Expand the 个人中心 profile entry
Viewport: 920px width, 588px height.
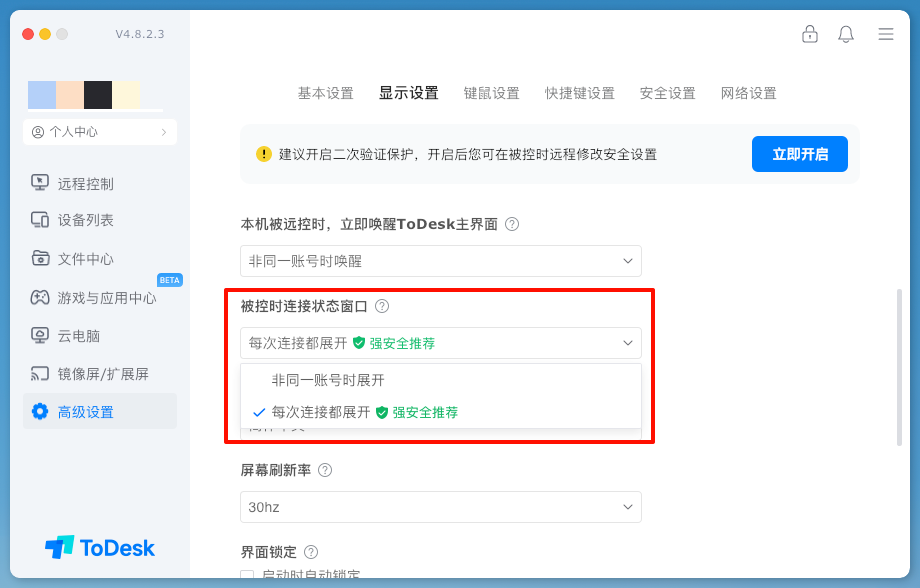[100, 132]
